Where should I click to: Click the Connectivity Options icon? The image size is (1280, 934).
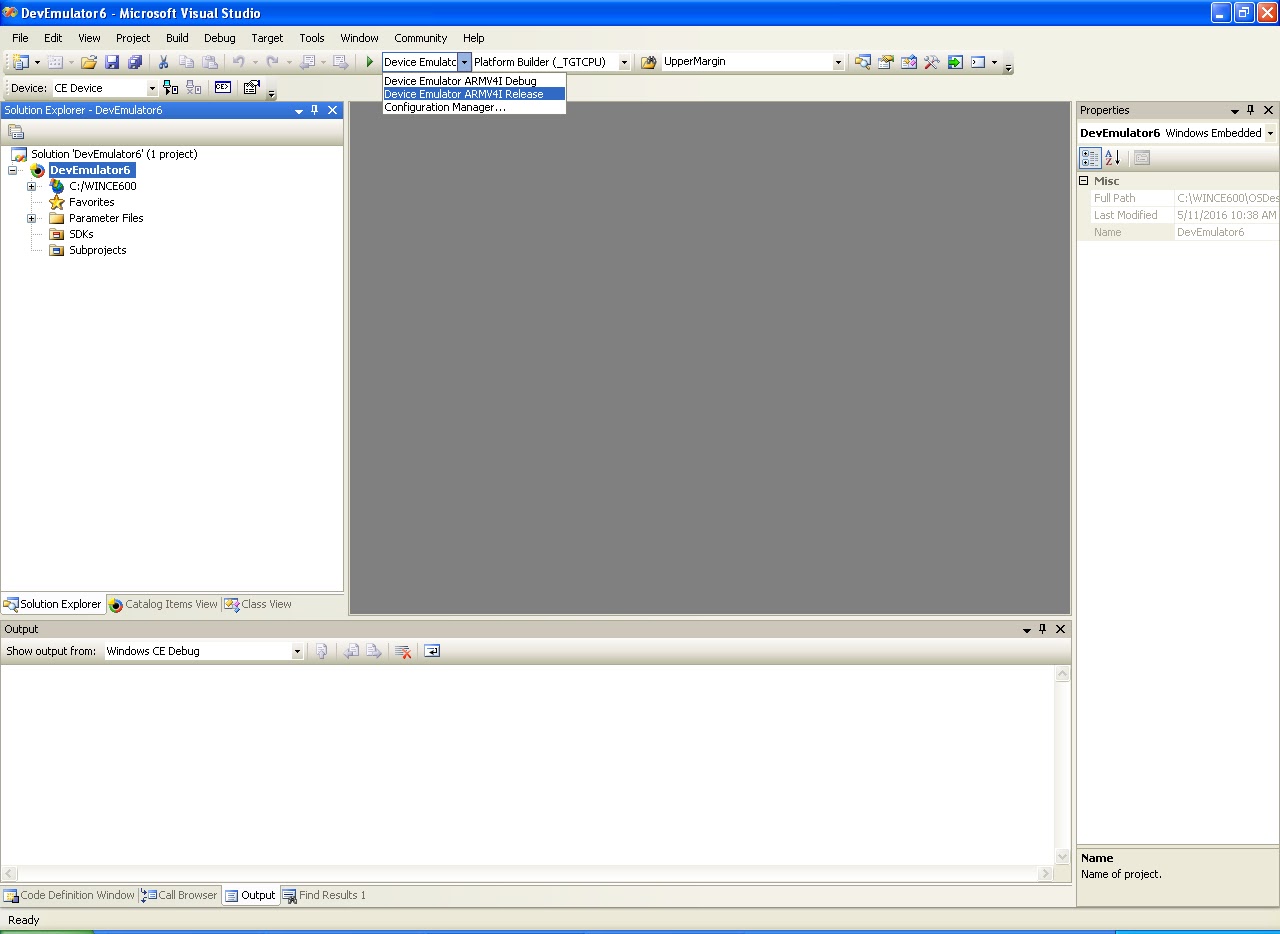click(x=252, y=88)
